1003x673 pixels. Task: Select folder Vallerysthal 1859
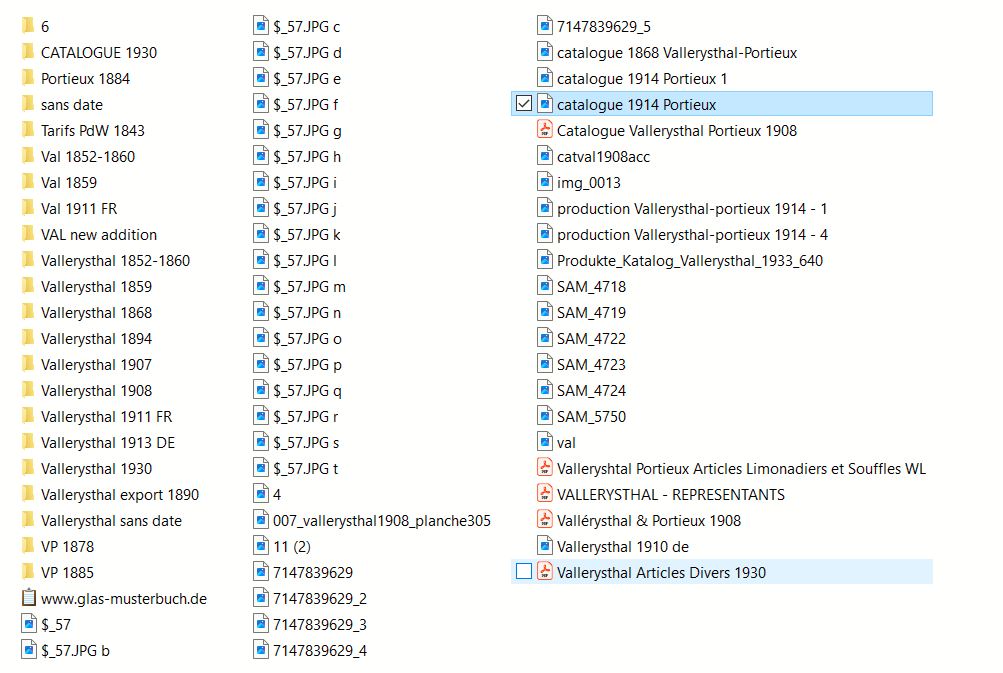(86, 287)
